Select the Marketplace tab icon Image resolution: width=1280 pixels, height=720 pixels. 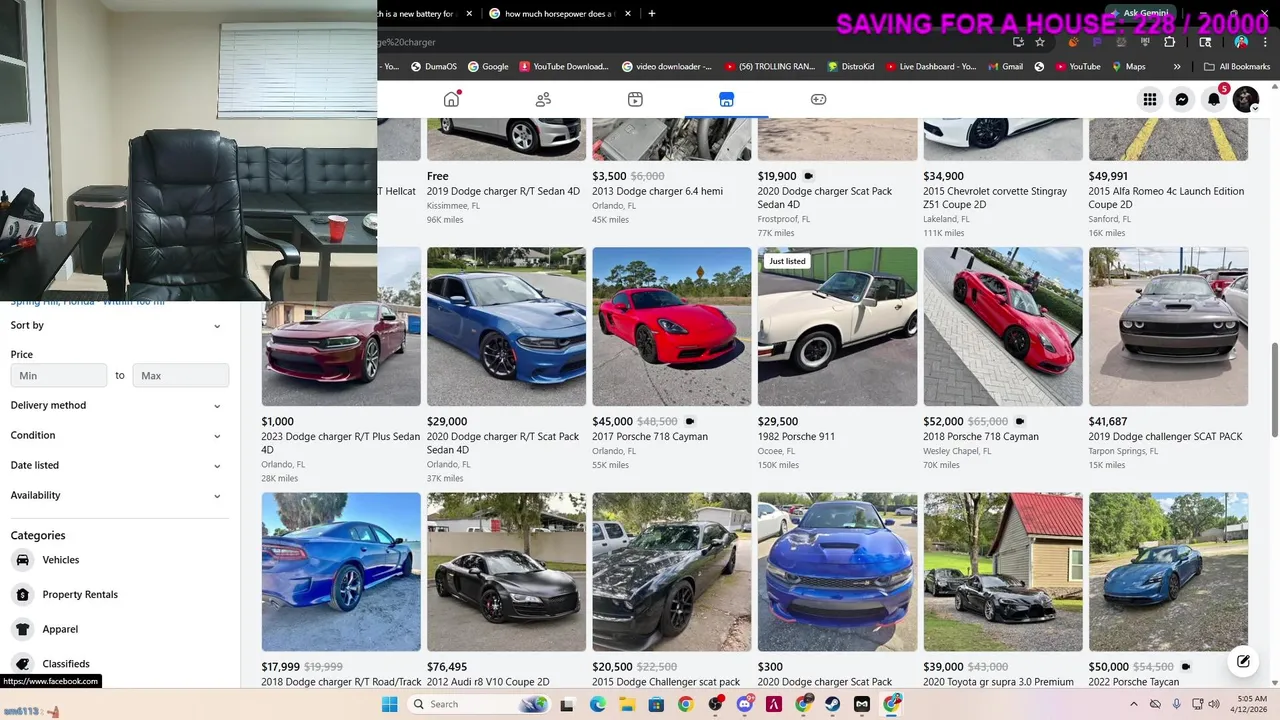coord(727,99)
